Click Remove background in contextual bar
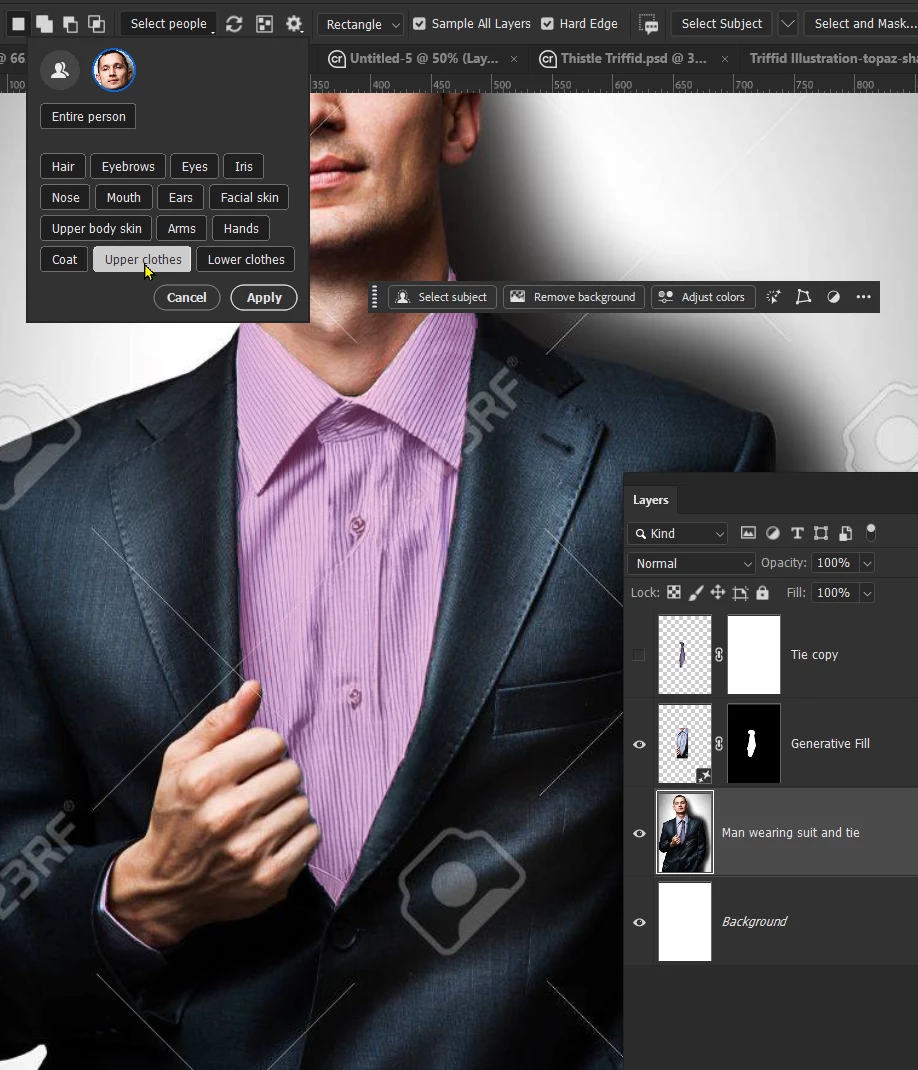918x1070 pixels. pyautogui.click(x=575, y=297)
